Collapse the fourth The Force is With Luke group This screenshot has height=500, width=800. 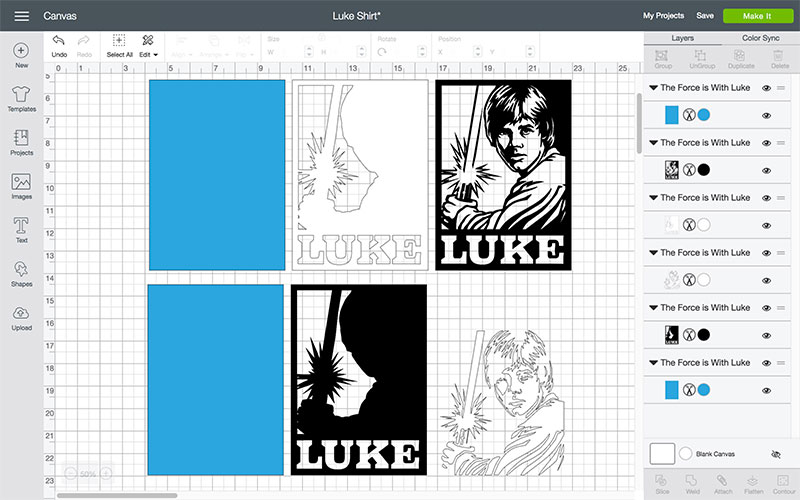click(653, 253)
